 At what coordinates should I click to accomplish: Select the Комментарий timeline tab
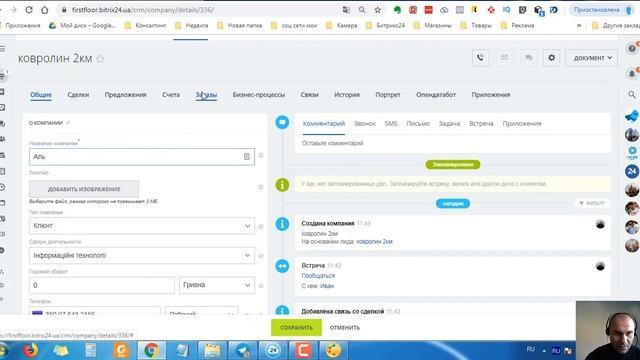coord(324,124)
